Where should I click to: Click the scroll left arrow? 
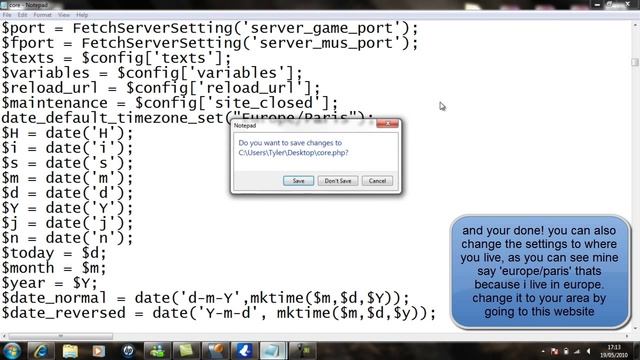point(4,336)
